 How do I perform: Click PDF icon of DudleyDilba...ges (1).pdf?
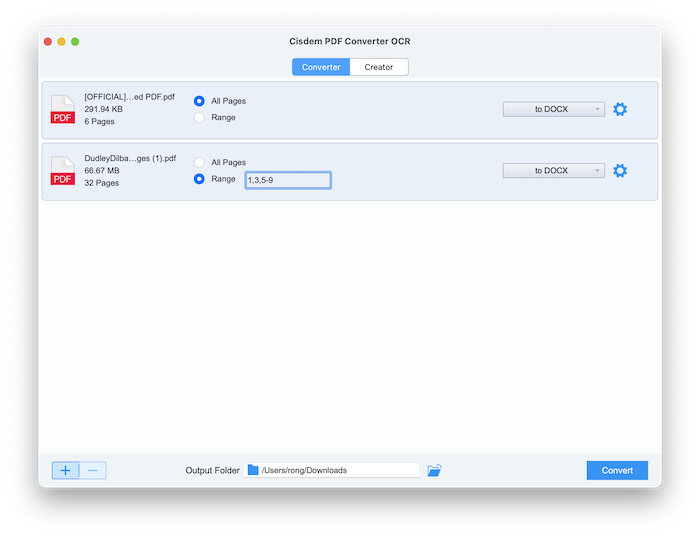pyautogui.click(x=62, y=171)
